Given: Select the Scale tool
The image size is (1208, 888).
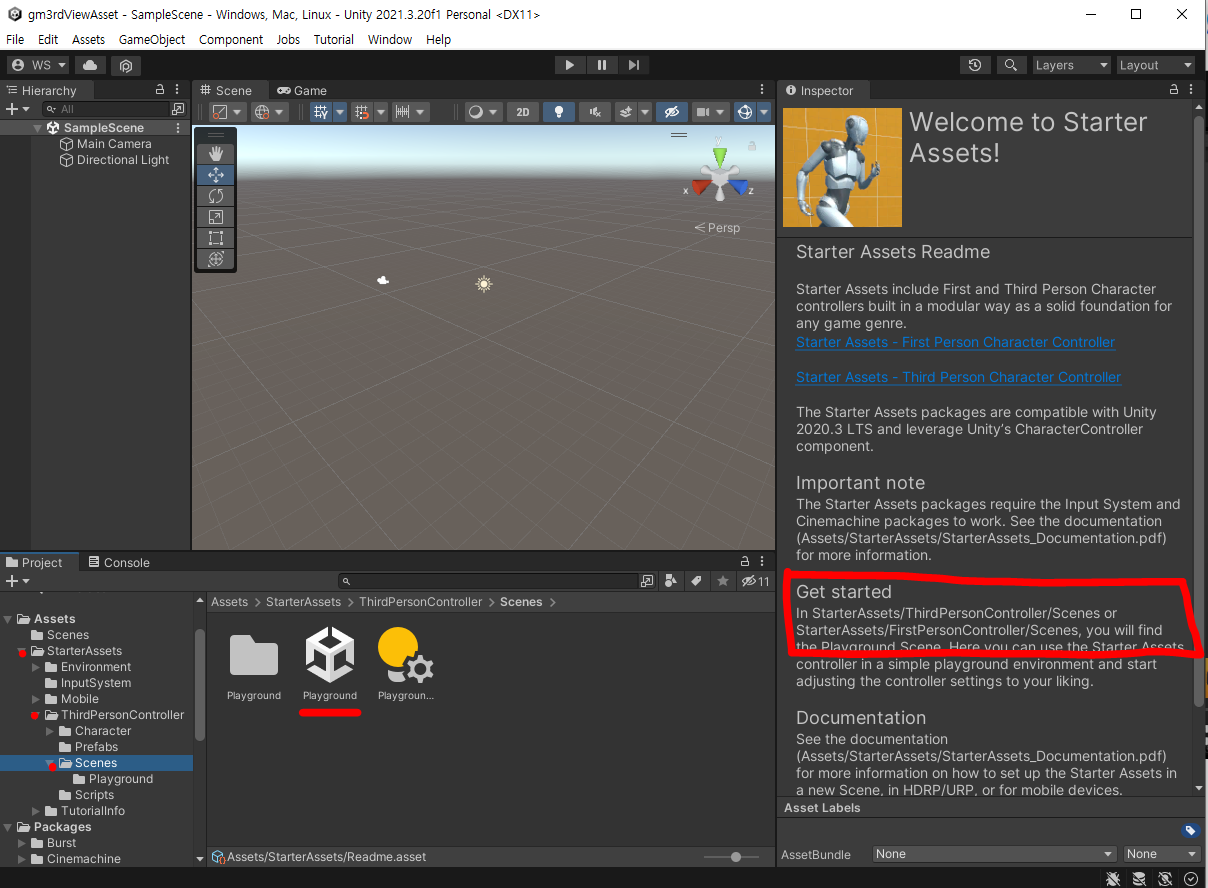Looking at the screenshot, I should tap(215, 217).
